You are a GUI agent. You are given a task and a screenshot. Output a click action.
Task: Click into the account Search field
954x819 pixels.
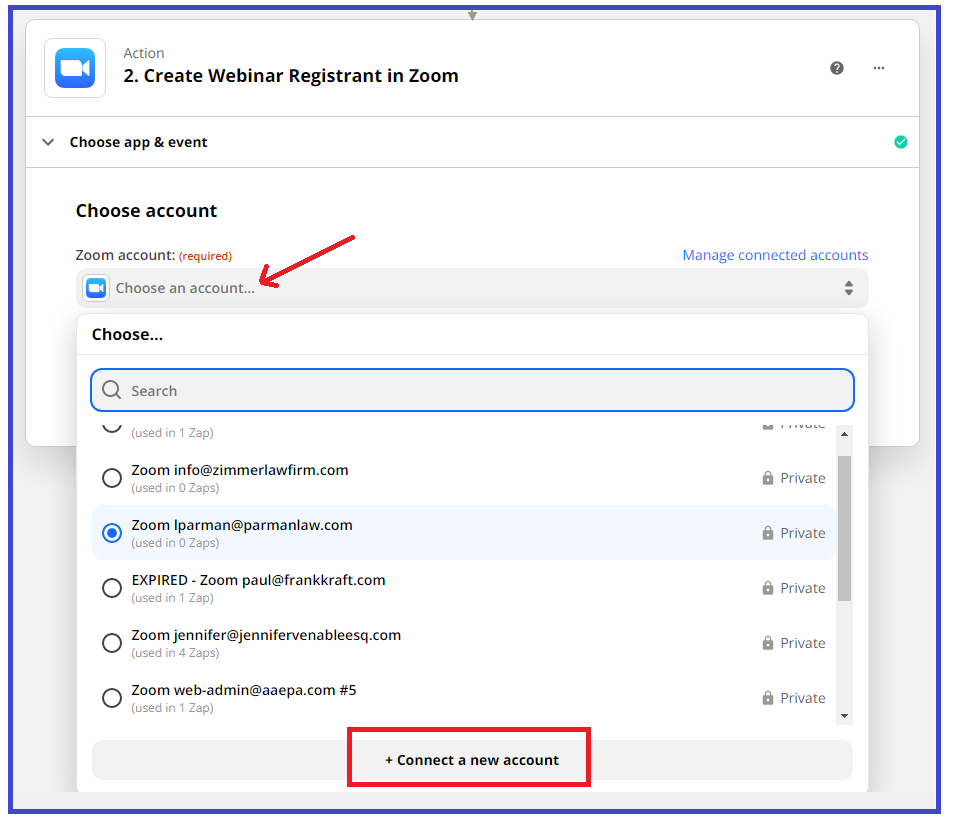pos(472,390)
